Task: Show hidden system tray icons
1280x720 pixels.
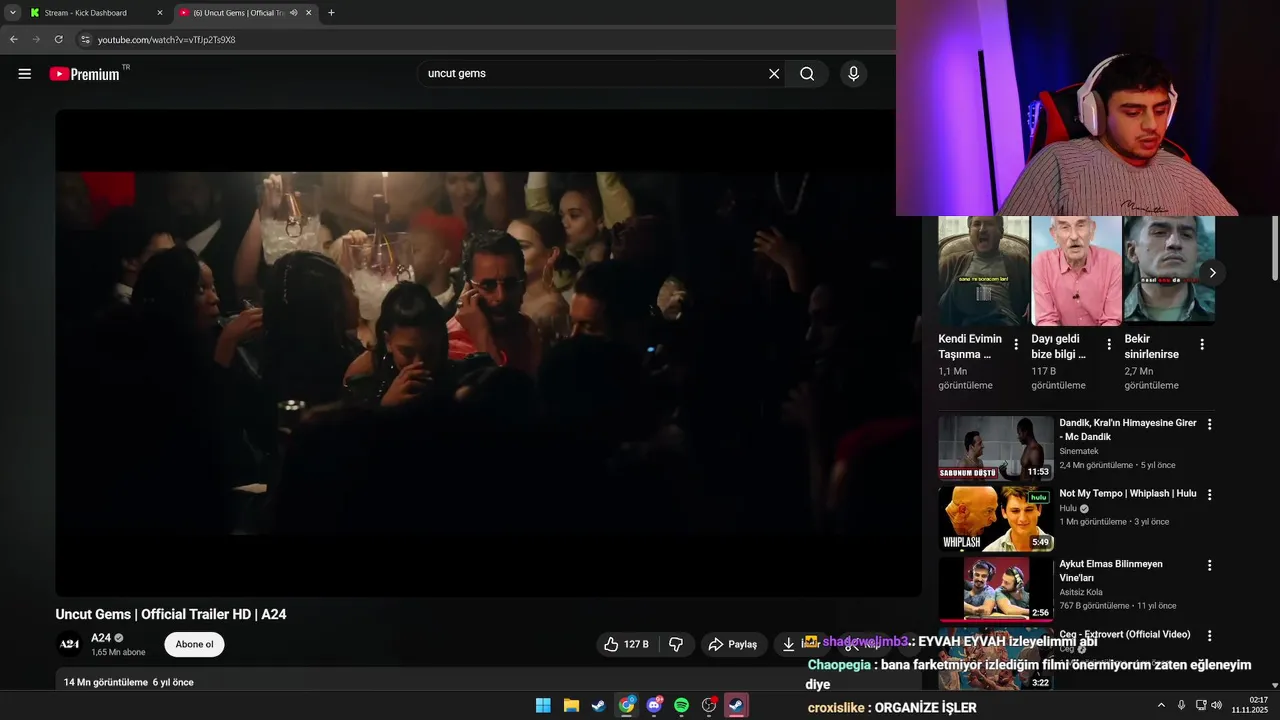Action: (1161, 705)
